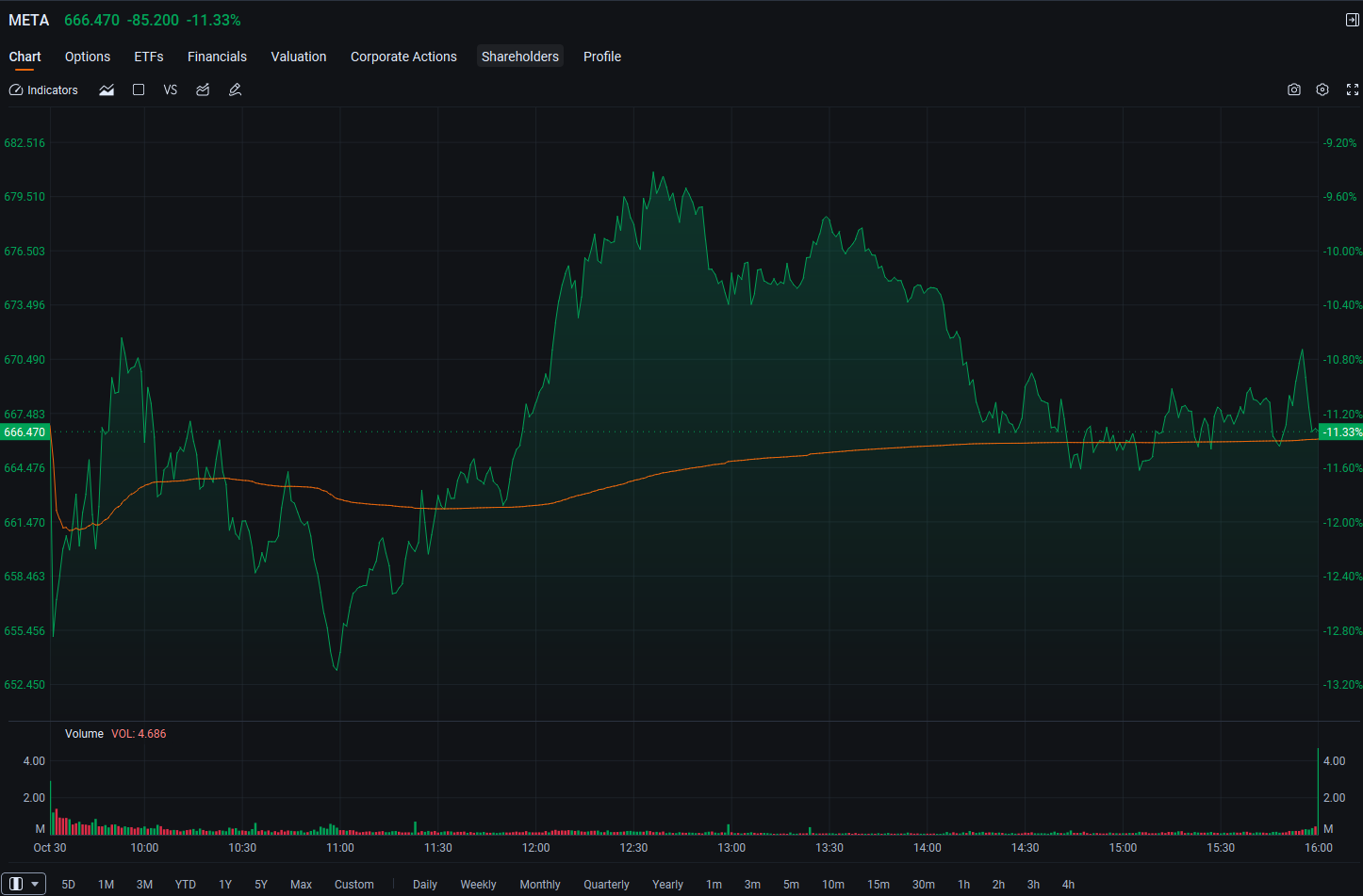Click the 666.470 current price label
Viewport: 1363px width, 896px height.
[x=25, y=432]
